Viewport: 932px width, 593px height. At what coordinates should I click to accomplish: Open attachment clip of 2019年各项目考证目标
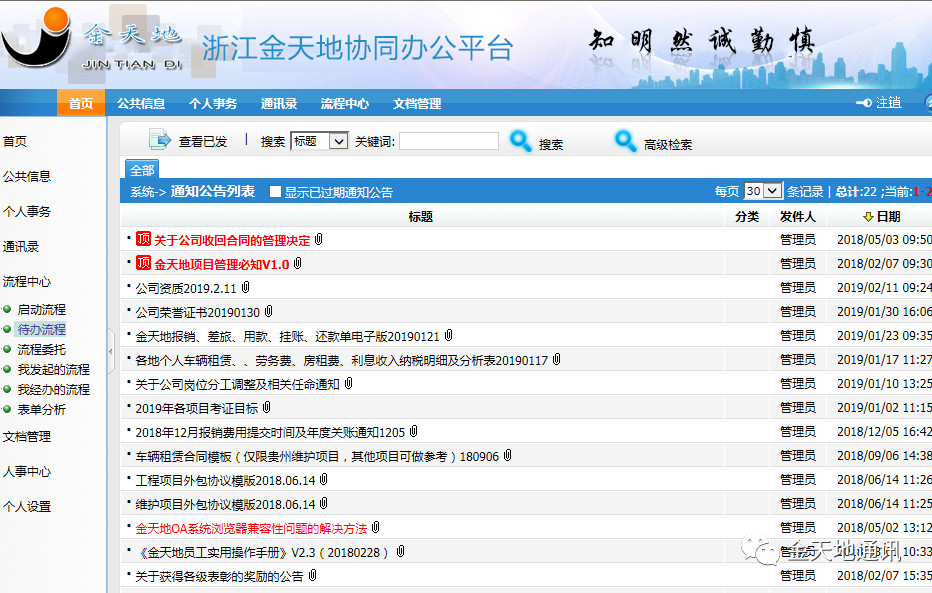[x=267, y=407]
